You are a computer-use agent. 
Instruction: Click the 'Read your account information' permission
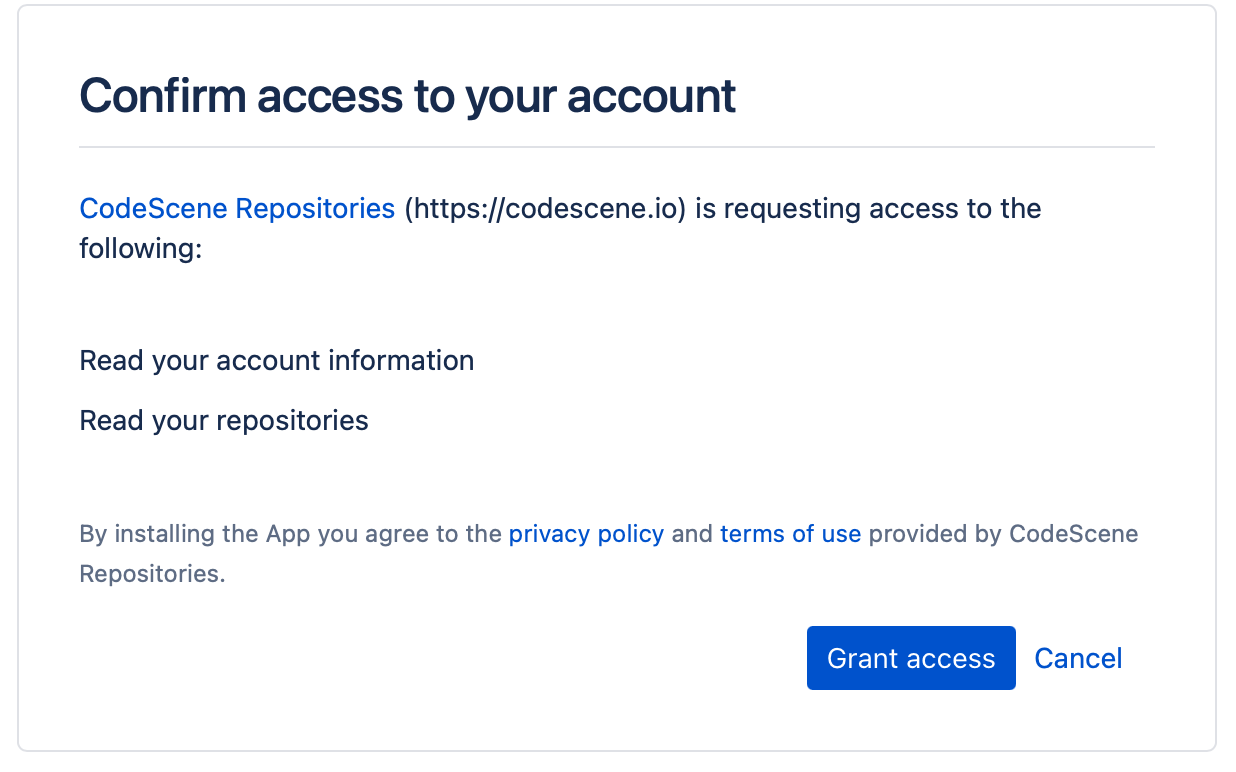click(x=276, y=360)
